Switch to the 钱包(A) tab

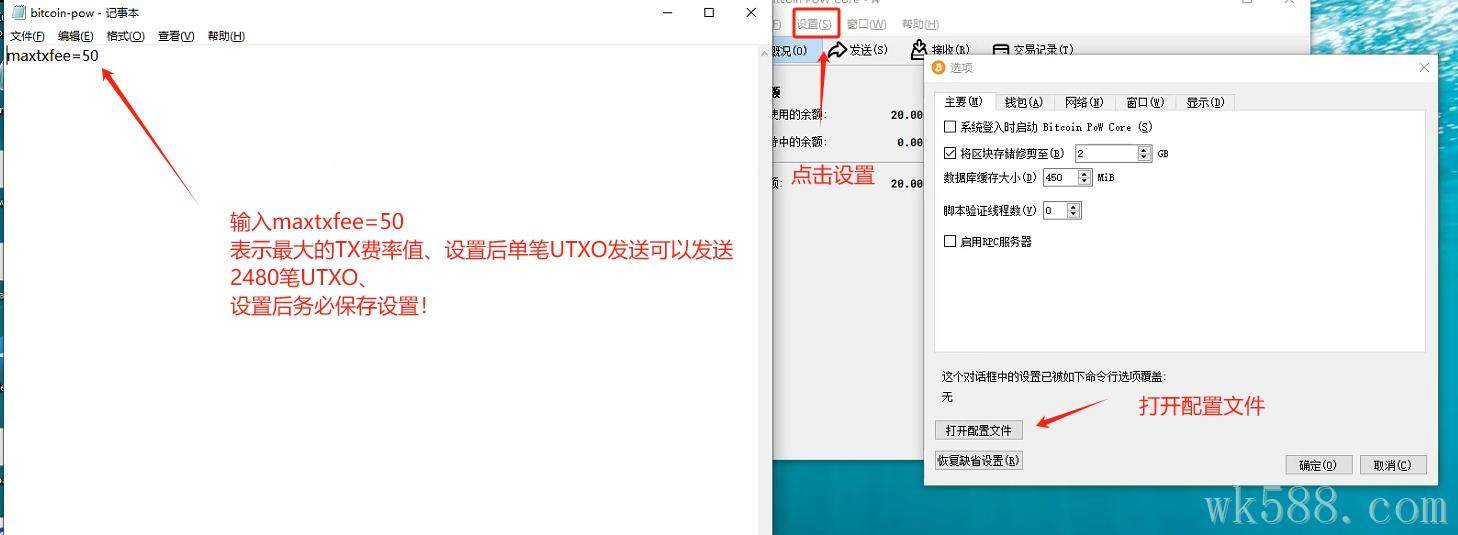tap(1023, 102)
